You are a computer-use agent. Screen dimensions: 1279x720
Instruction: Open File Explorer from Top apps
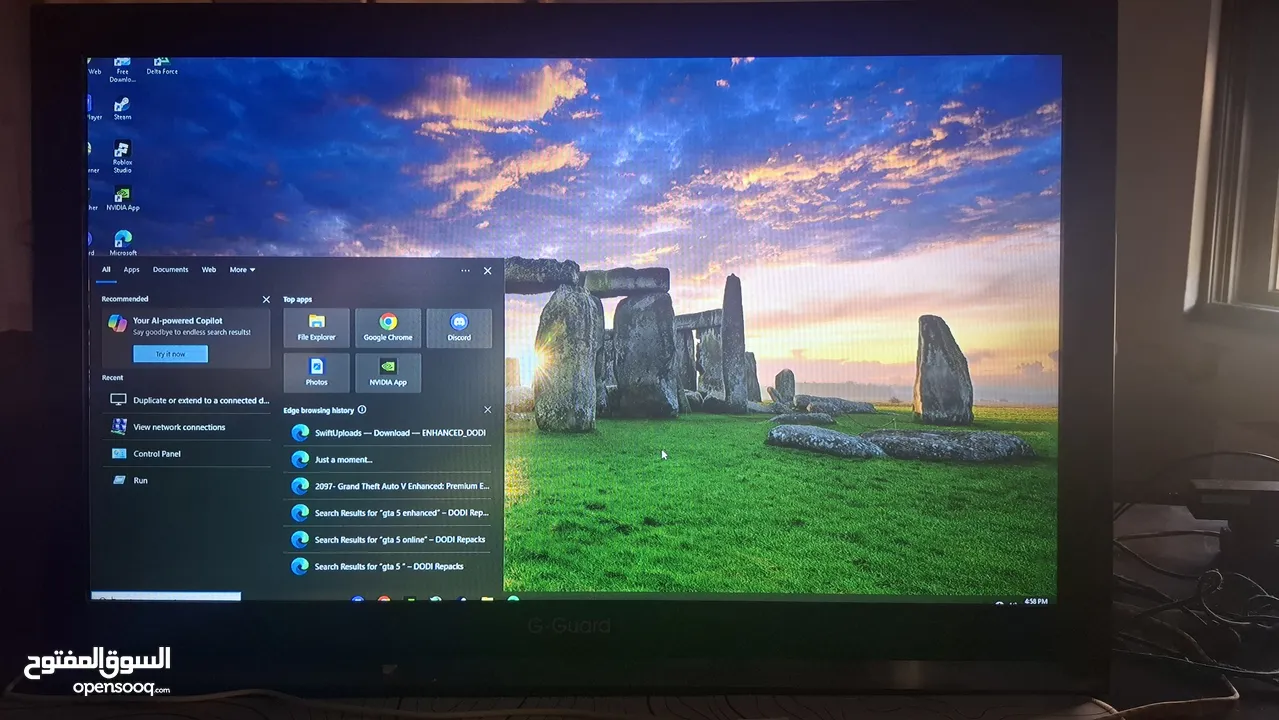pyautogui.click(x=316, y=327)
